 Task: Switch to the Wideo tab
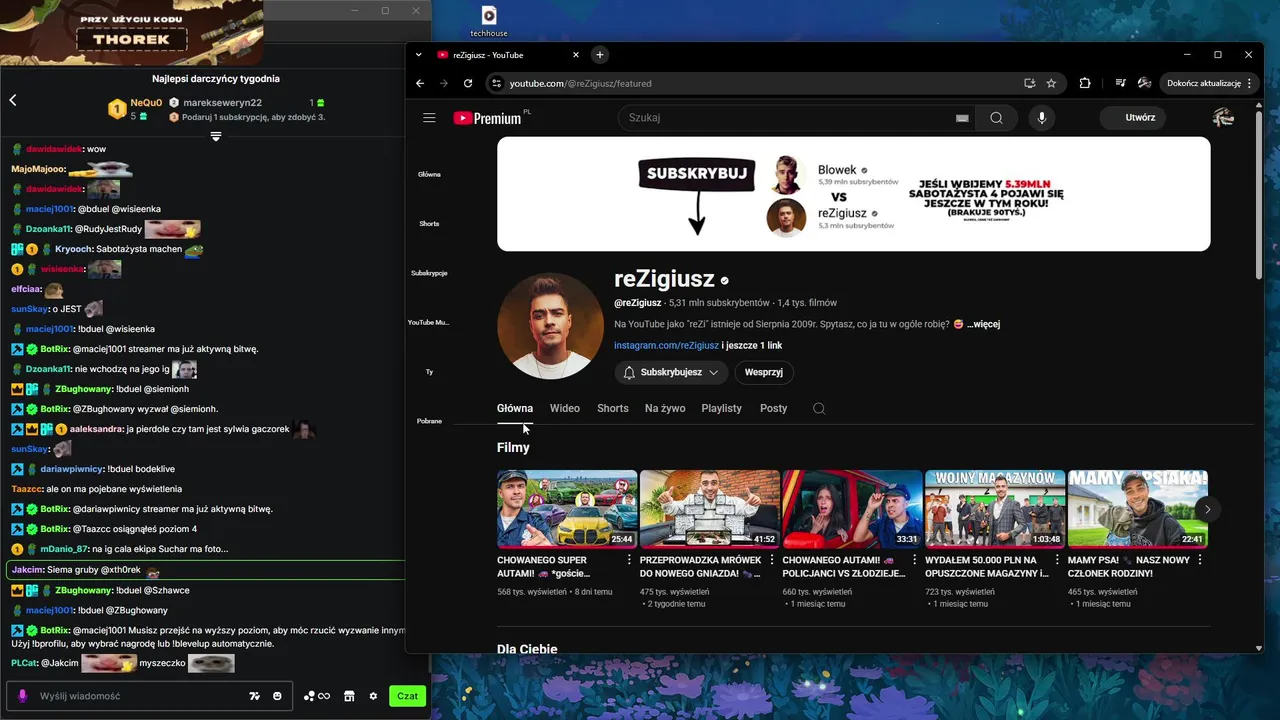565,408
